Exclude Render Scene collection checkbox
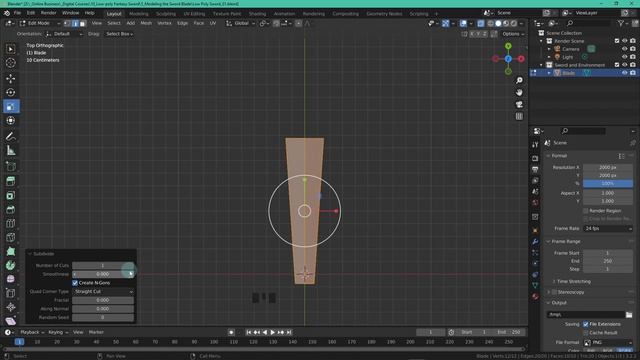Screen dimensions: 640x360 (617, 41)
